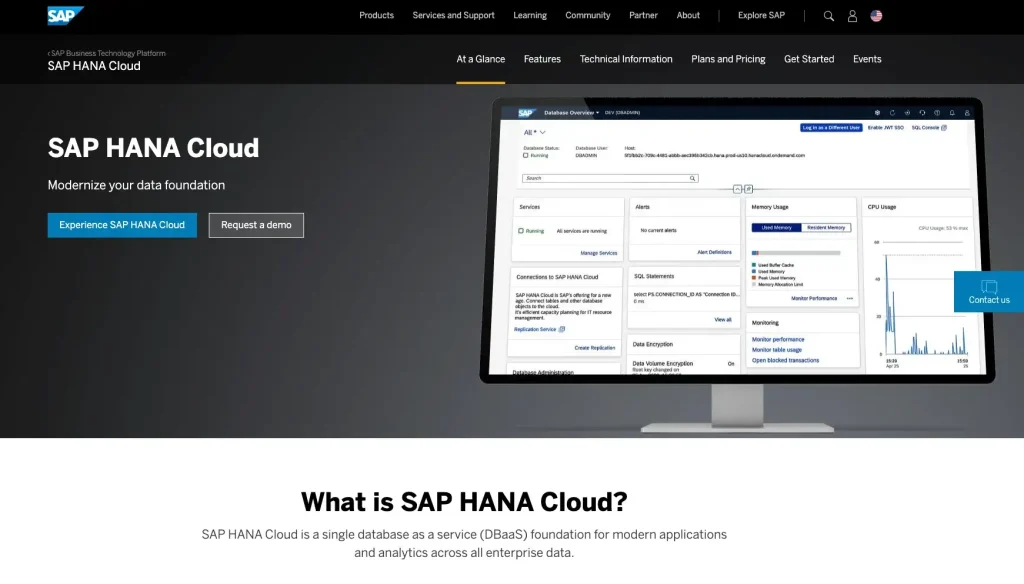Switch to the Plans and Pricing tab

(728, 59)
